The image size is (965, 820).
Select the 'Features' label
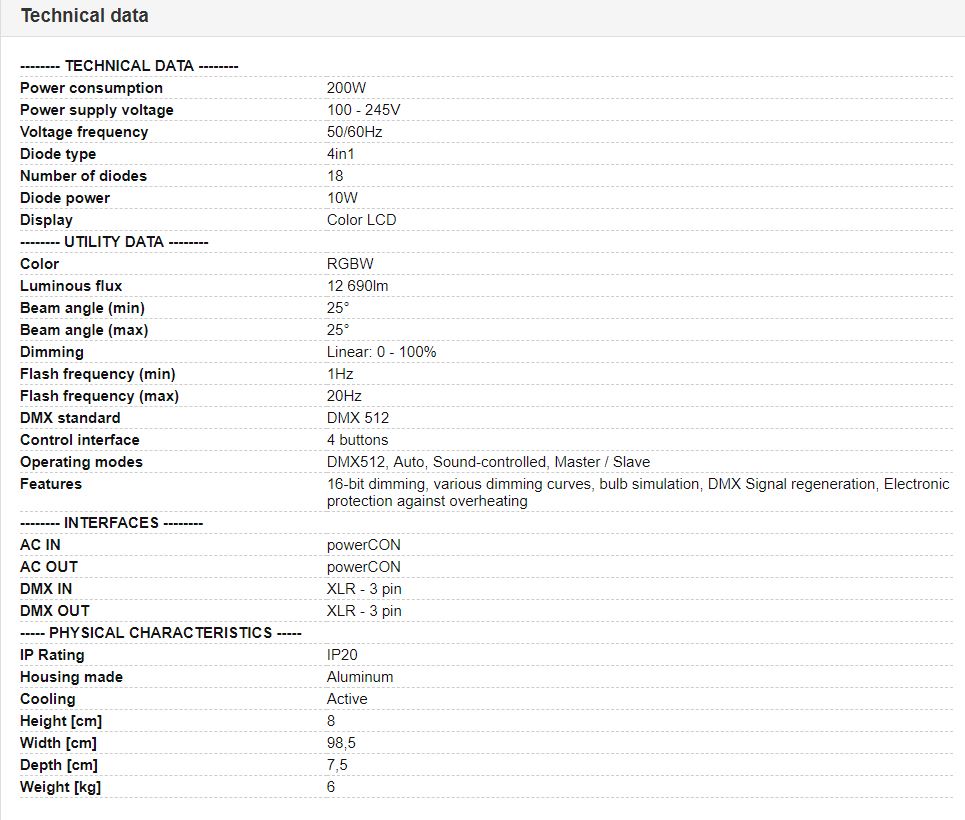tap(50, 484)
